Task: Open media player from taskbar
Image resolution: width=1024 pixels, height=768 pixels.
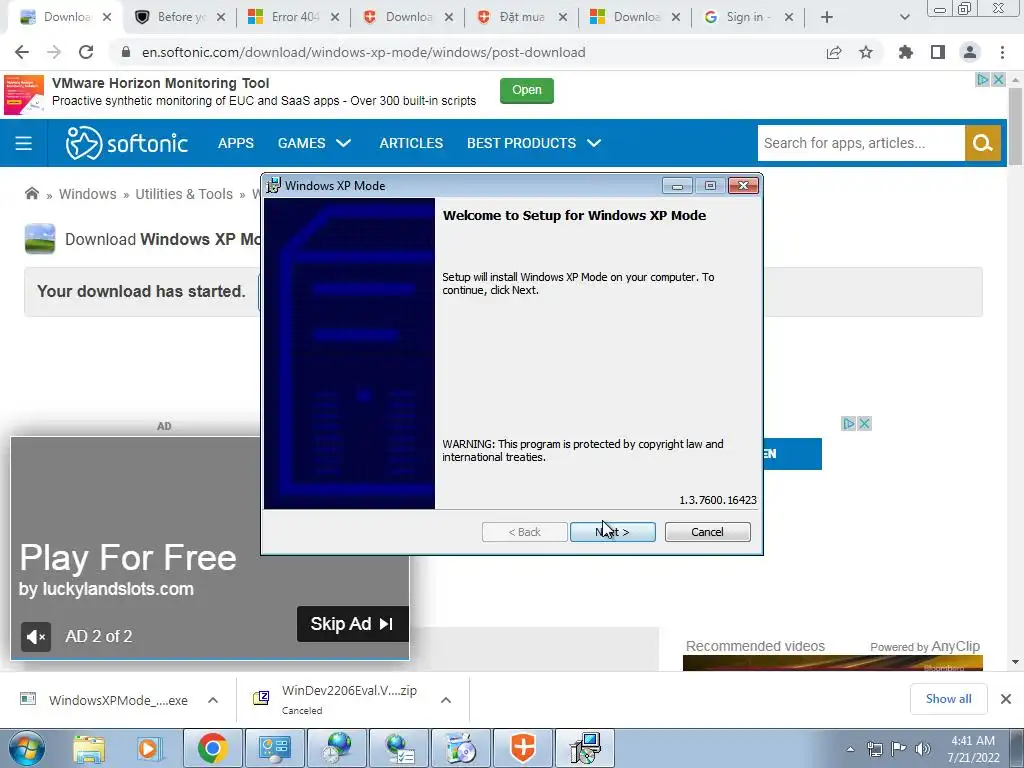Action: pos(148,748)
